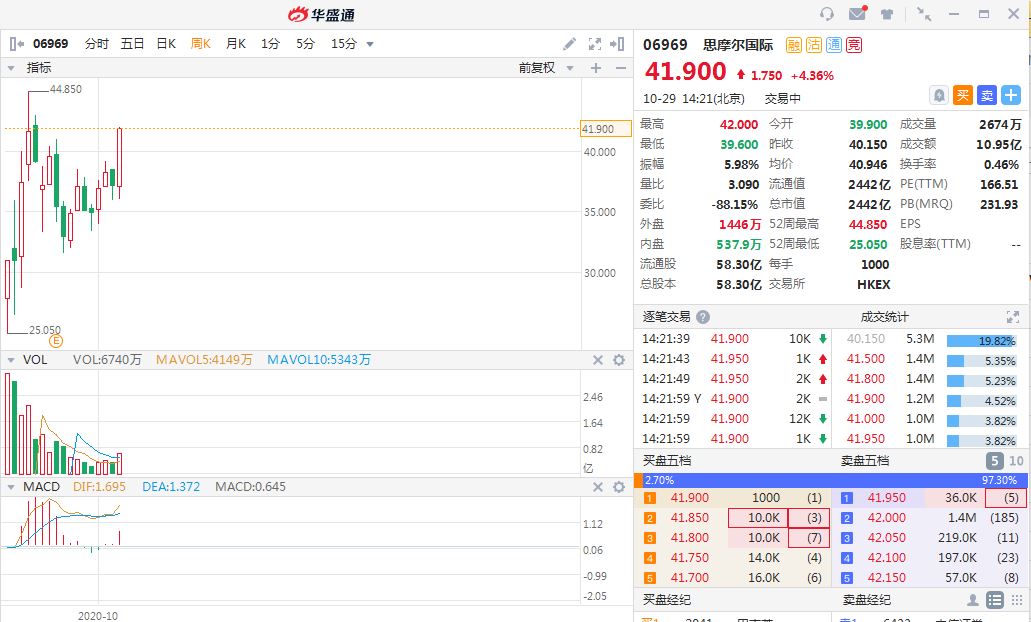The width and height of the screenshot is (1031, 622).
Task: Click the price alert bell icon
Action: point(939,95)
